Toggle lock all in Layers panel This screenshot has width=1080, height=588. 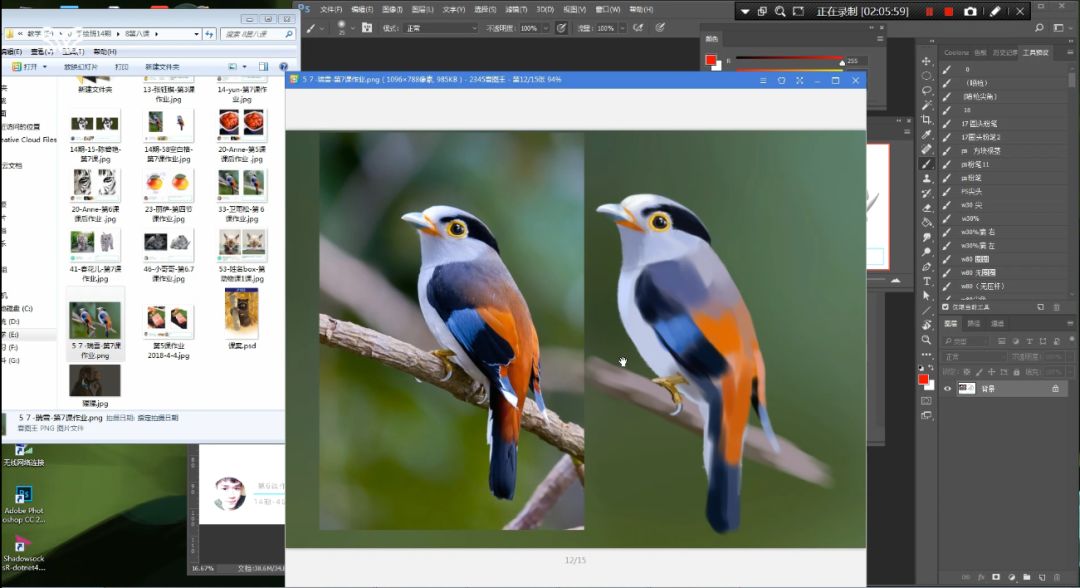click(x=1017, y=372)
